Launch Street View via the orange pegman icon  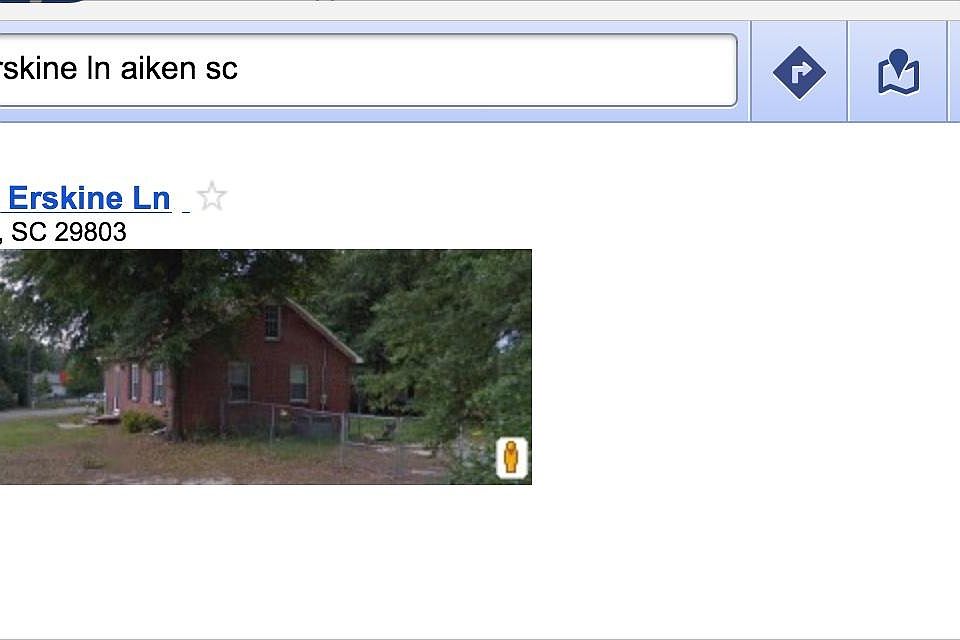(x=511, y=457)
